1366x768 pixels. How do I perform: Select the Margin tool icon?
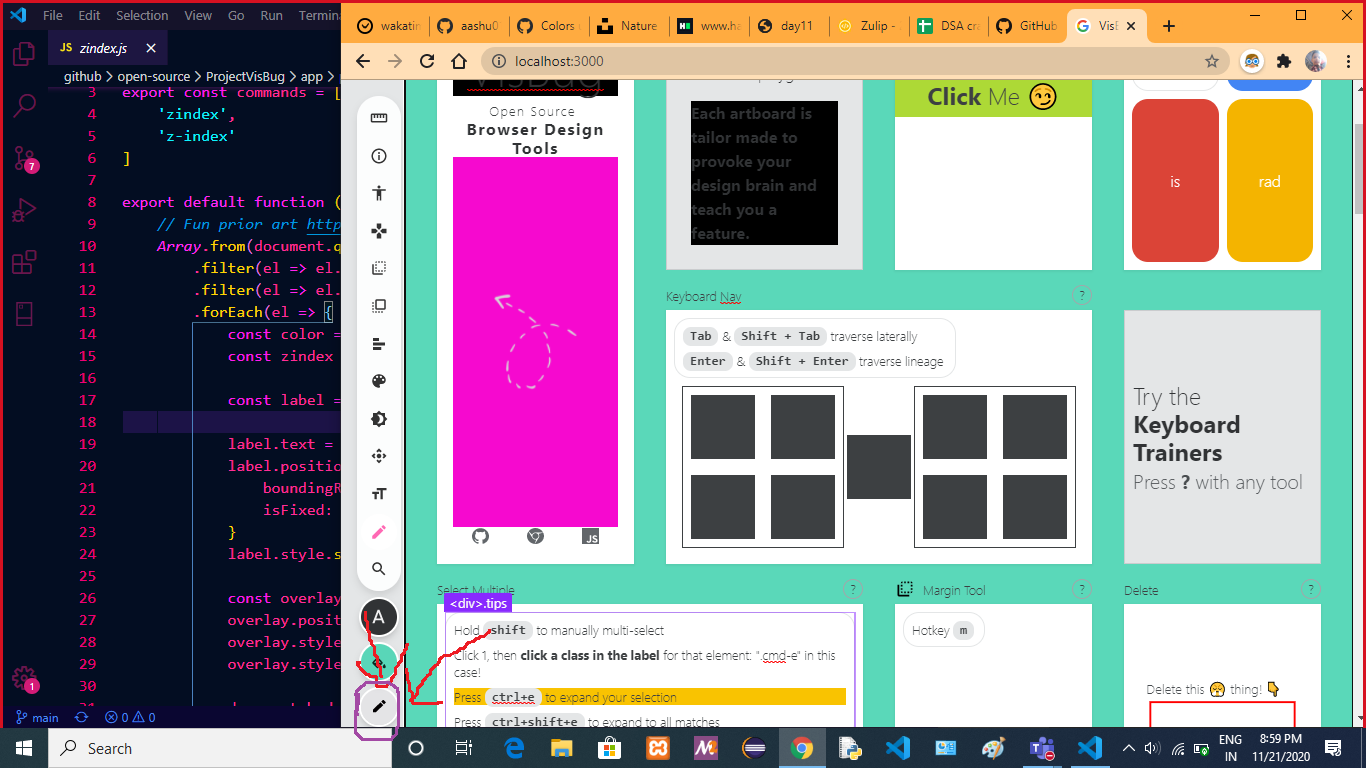tap(378, 267)
